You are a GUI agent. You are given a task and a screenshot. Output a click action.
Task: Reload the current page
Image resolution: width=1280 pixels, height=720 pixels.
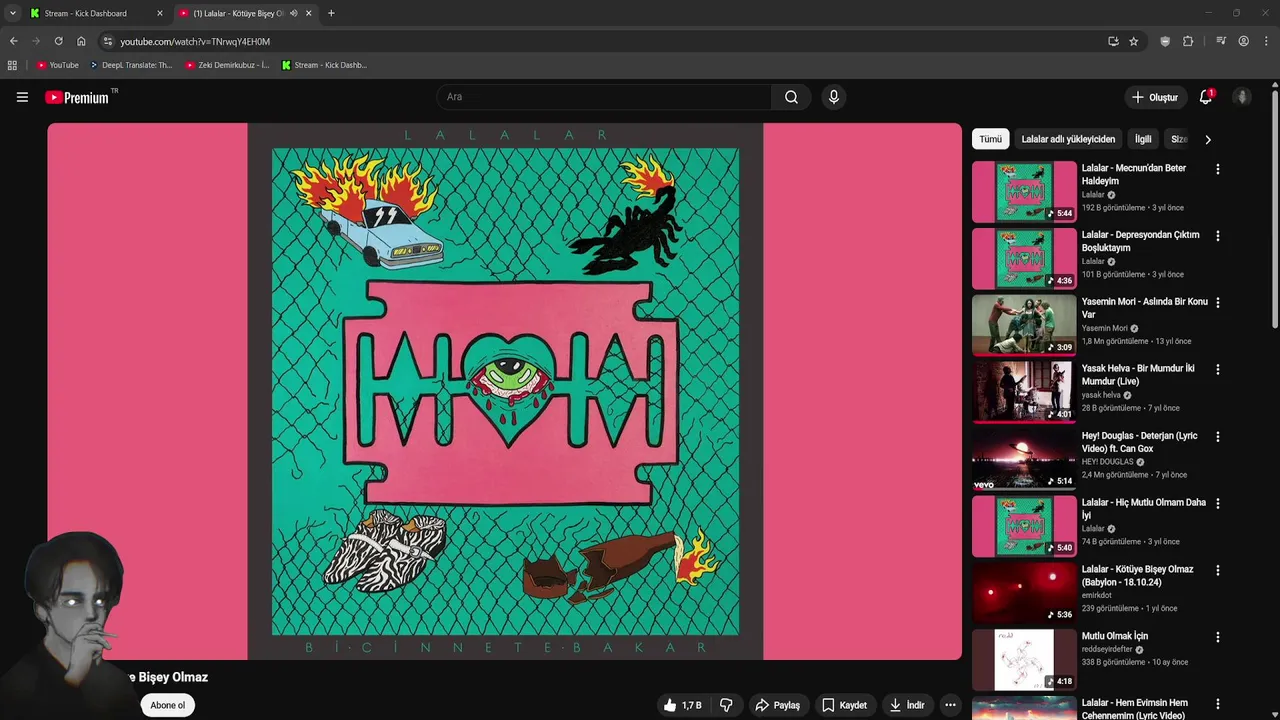click(x=58, y=41)
